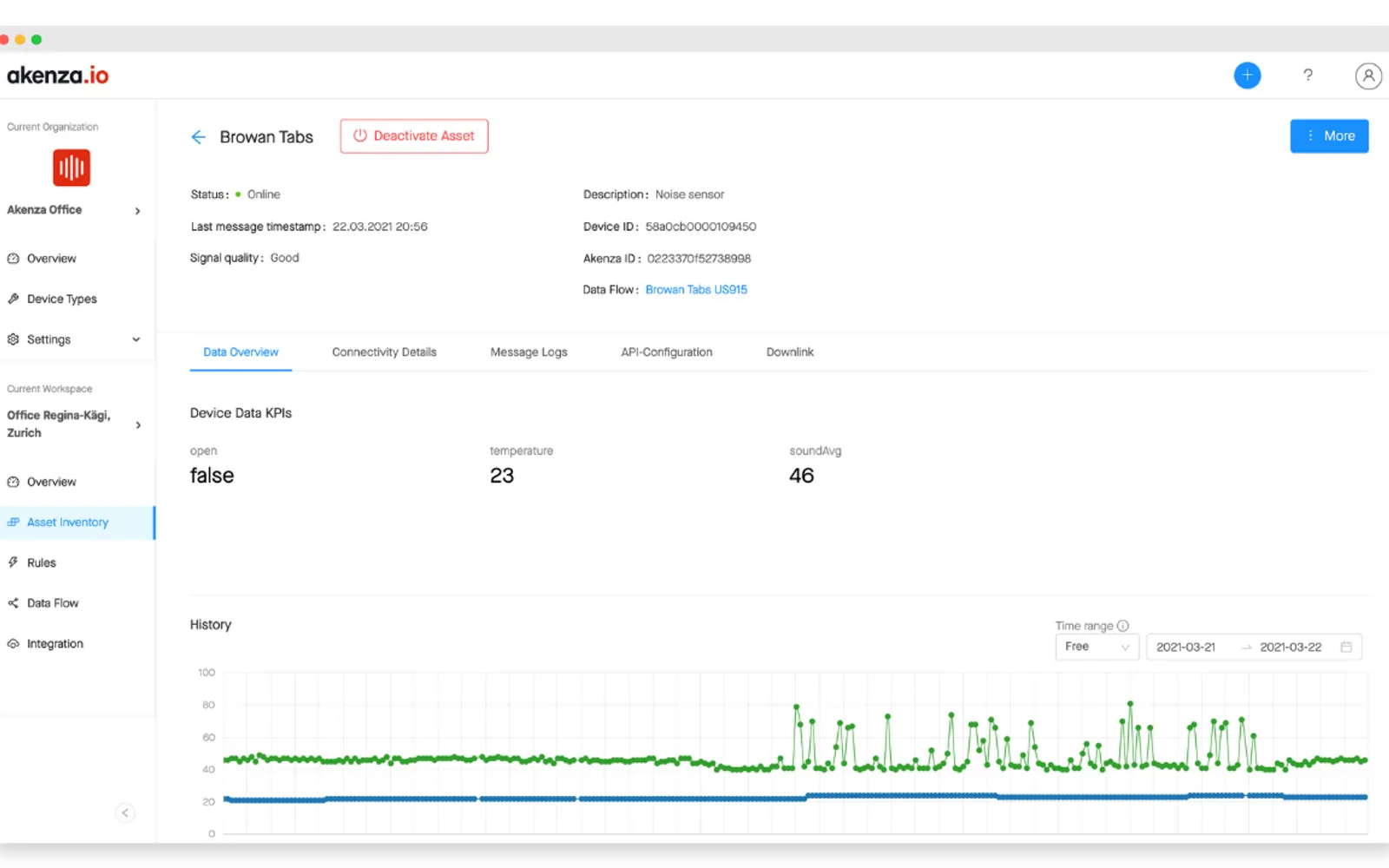
Task: Go back with arrow beside Browan Tabs
Action: 198,137
